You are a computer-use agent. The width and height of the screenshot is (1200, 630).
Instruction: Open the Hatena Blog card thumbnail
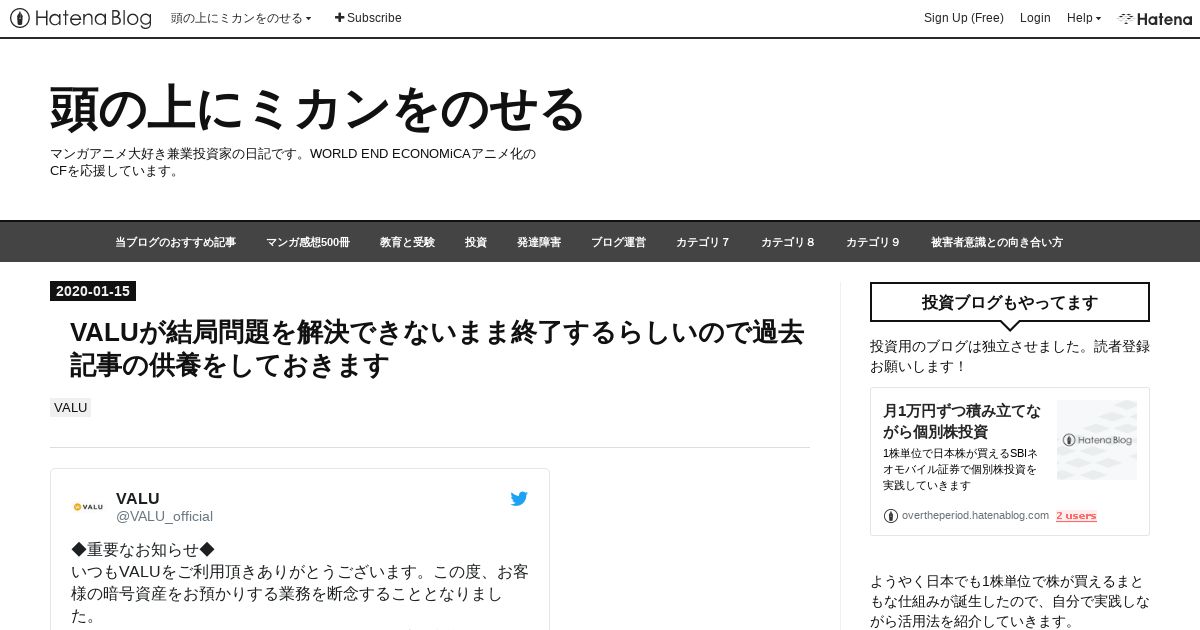click(1097, 439)
